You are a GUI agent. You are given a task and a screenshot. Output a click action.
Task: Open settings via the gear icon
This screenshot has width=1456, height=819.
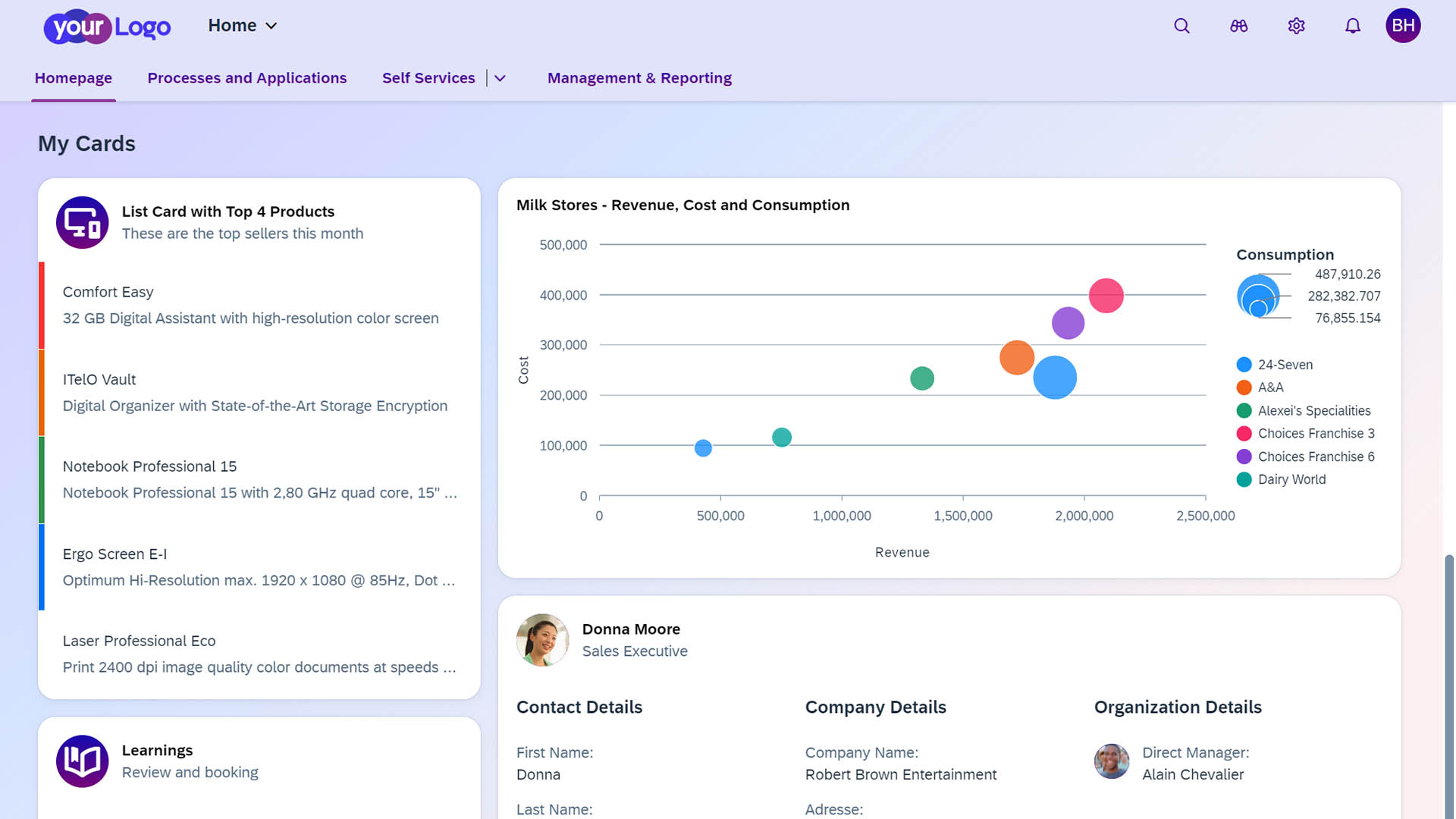tap(1295, 25)
